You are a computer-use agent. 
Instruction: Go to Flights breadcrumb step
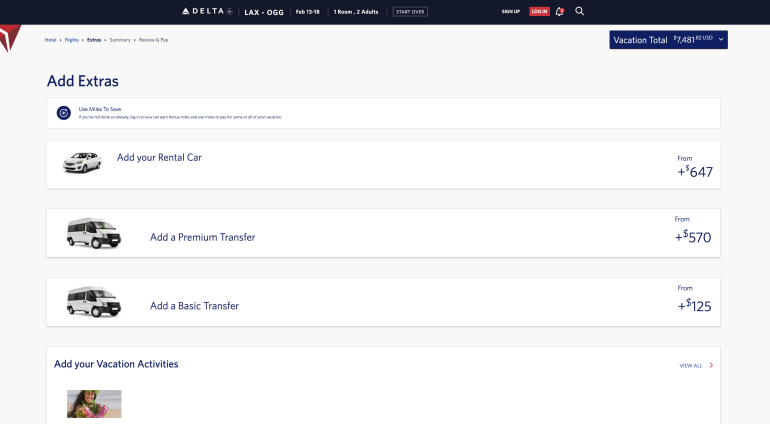click(x=72, y=39)
